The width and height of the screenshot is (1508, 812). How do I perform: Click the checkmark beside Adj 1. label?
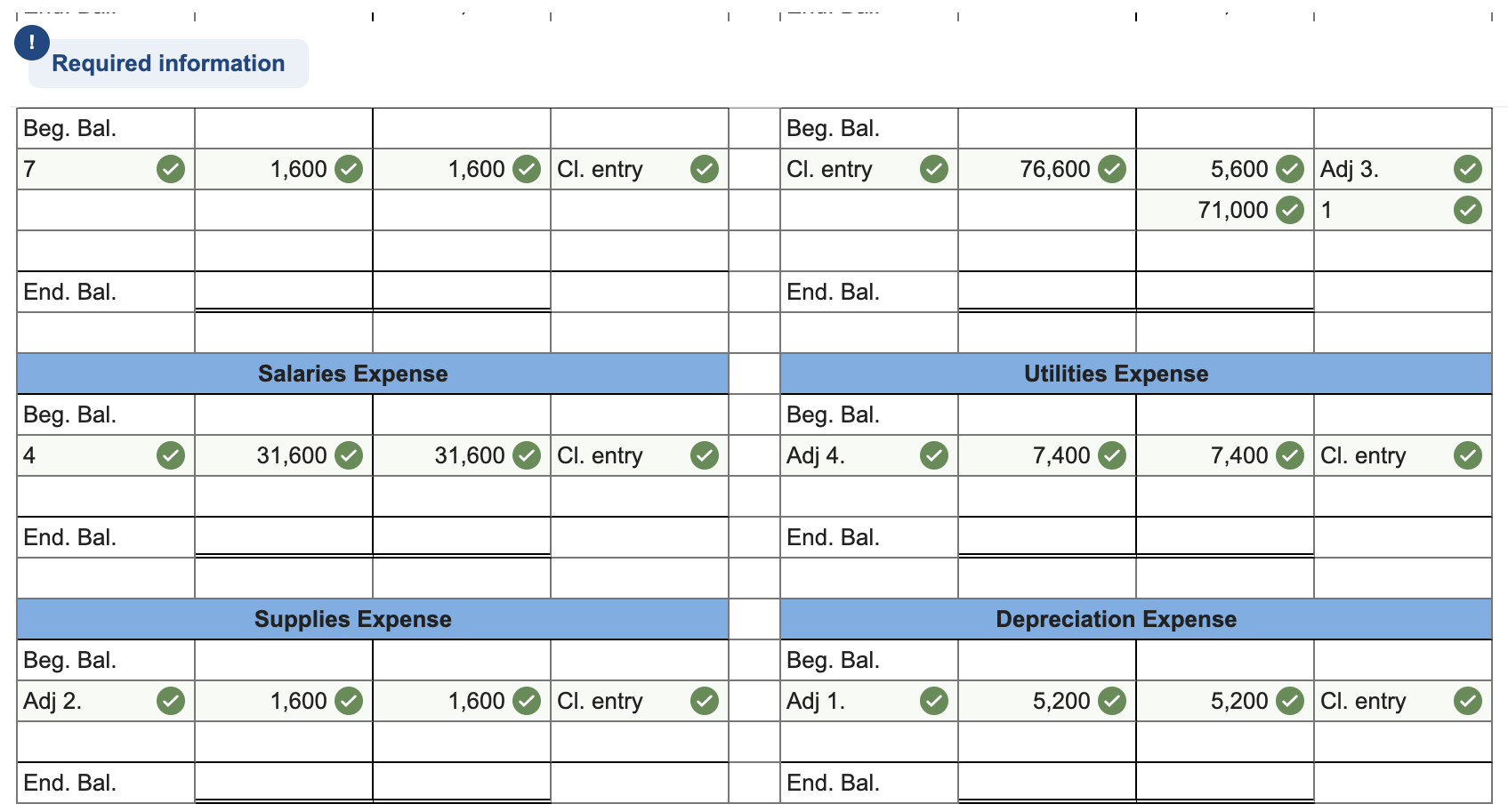point(933,700)
